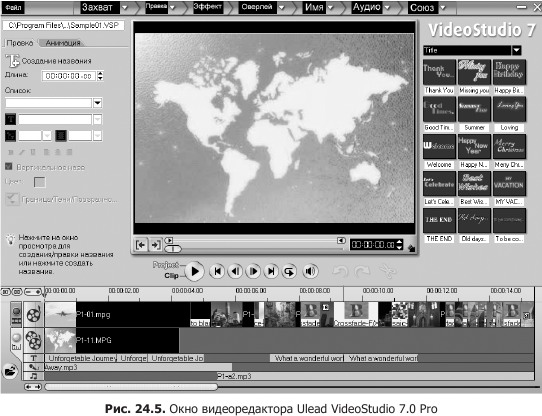Image resolution: width=542 pixels, height=416 pixels.
Task: Click the scissors cut clip icon
Action: pos(387,271)
